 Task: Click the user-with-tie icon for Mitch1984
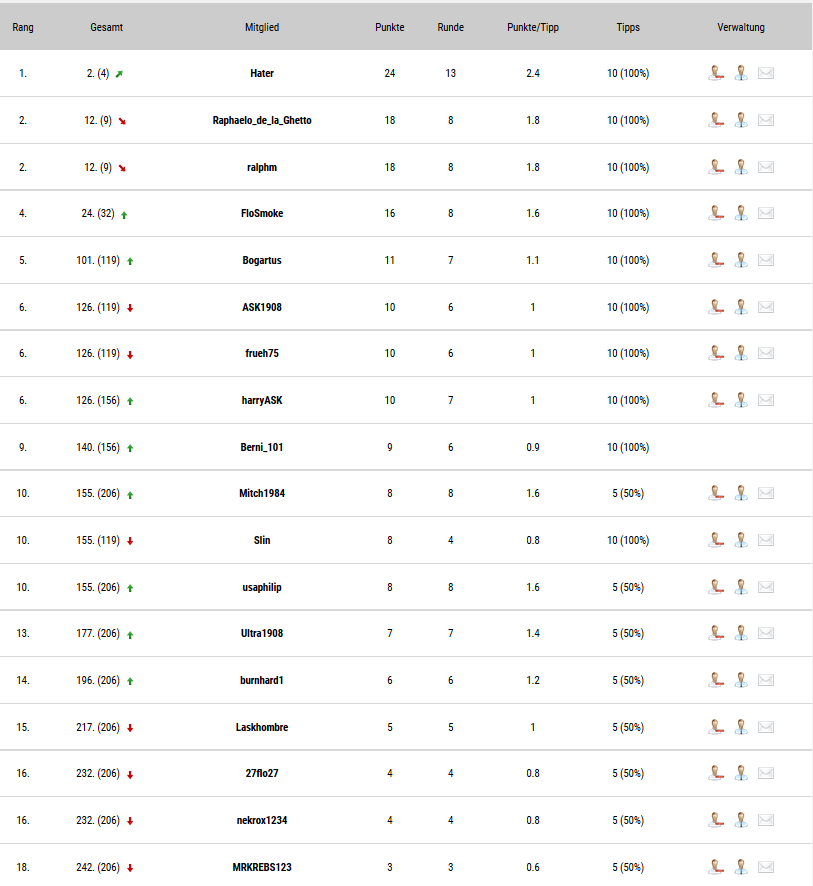coord(741,493)
